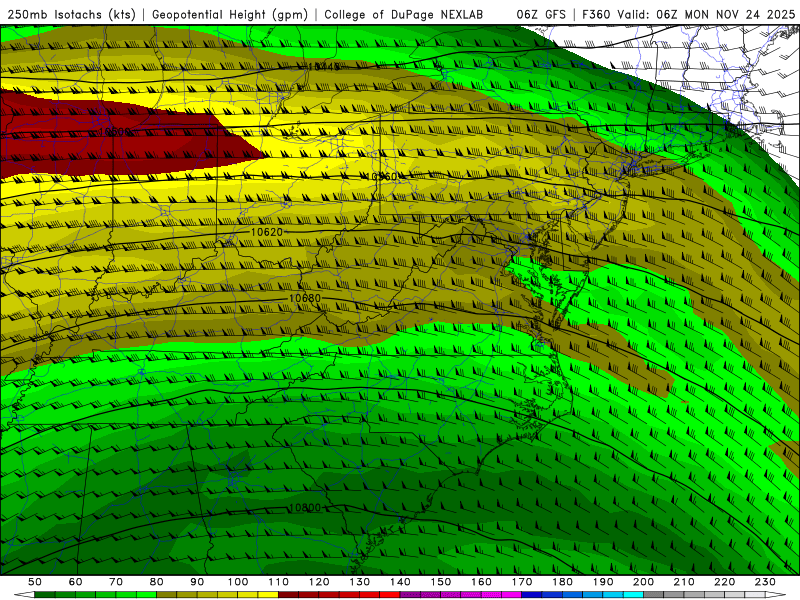The width and height of the screenshot is (800, 600).
Task: Click the 210 legend value
Action: pyautogui.click(x=684, y=582)
